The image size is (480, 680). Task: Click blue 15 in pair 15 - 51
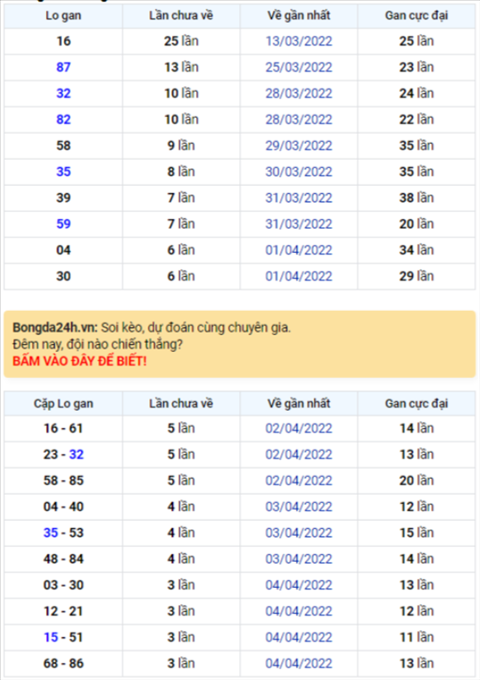(51, 637)
